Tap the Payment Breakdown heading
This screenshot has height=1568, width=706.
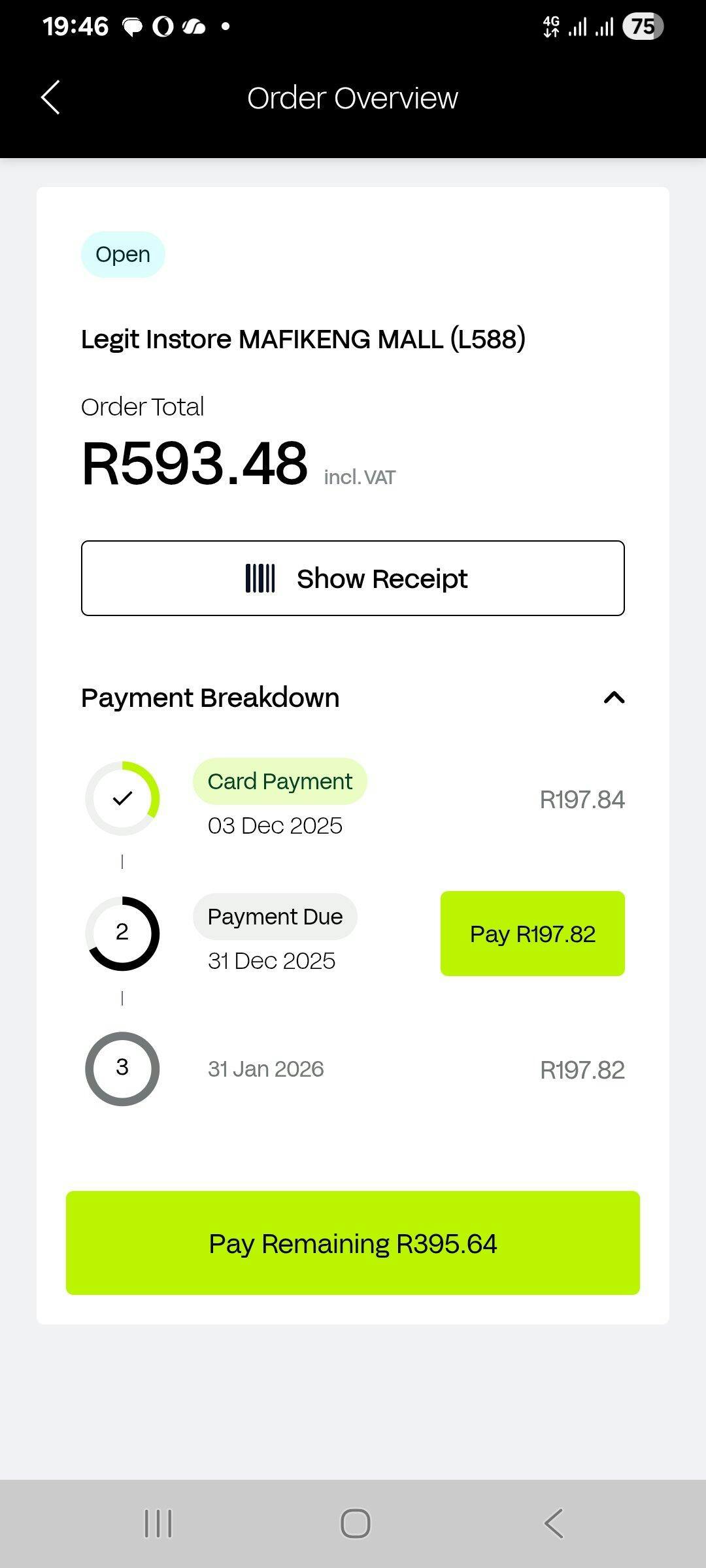[x=210, y=698]
